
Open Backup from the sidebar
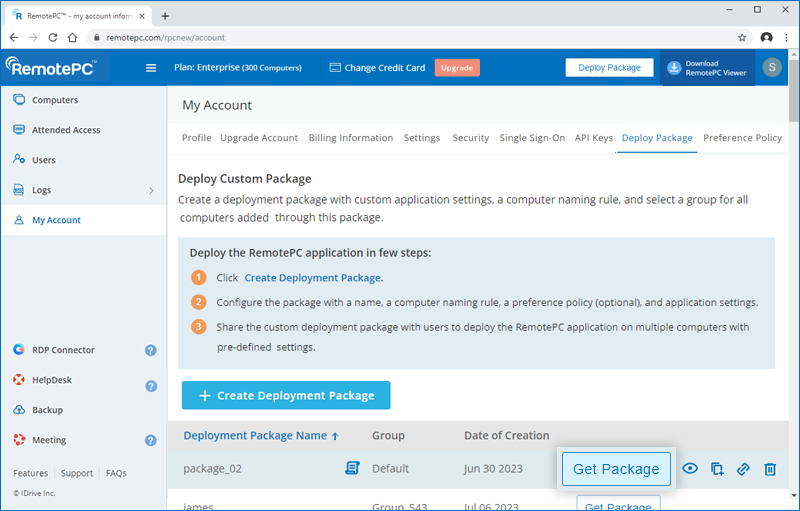coord(47,410)
